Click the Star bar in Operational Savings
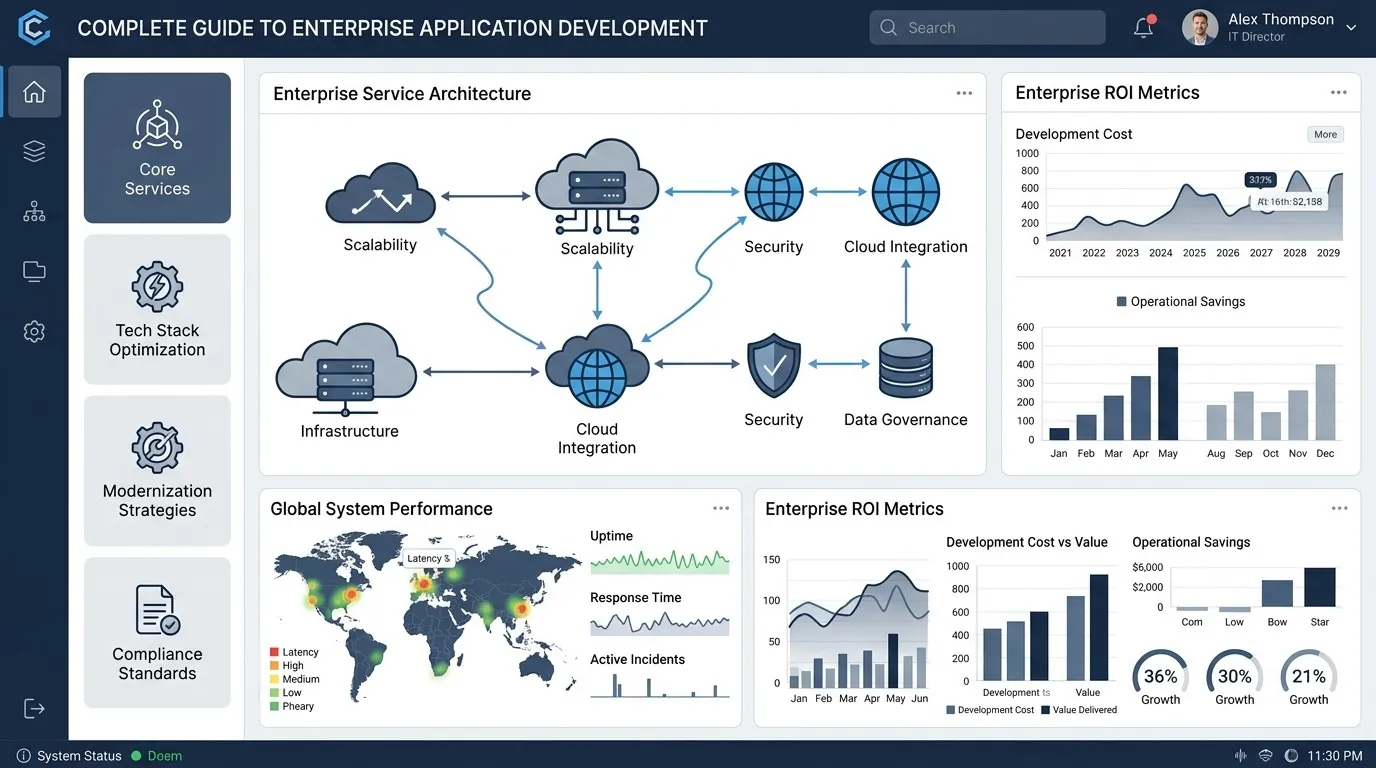The width and height of the screenshot is (1376, 768). pos(1320,587)
